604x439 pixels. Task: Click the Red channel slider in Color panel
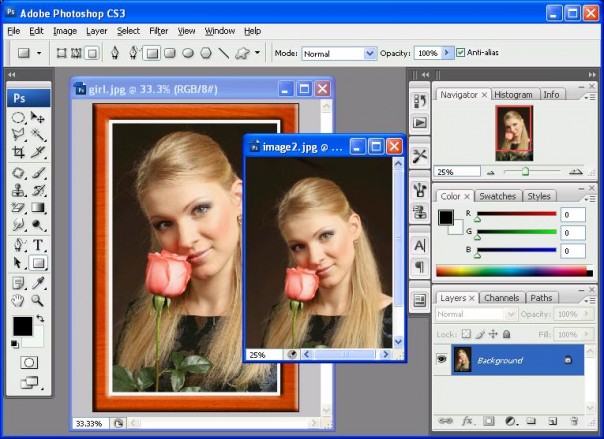tap(515, 215)
